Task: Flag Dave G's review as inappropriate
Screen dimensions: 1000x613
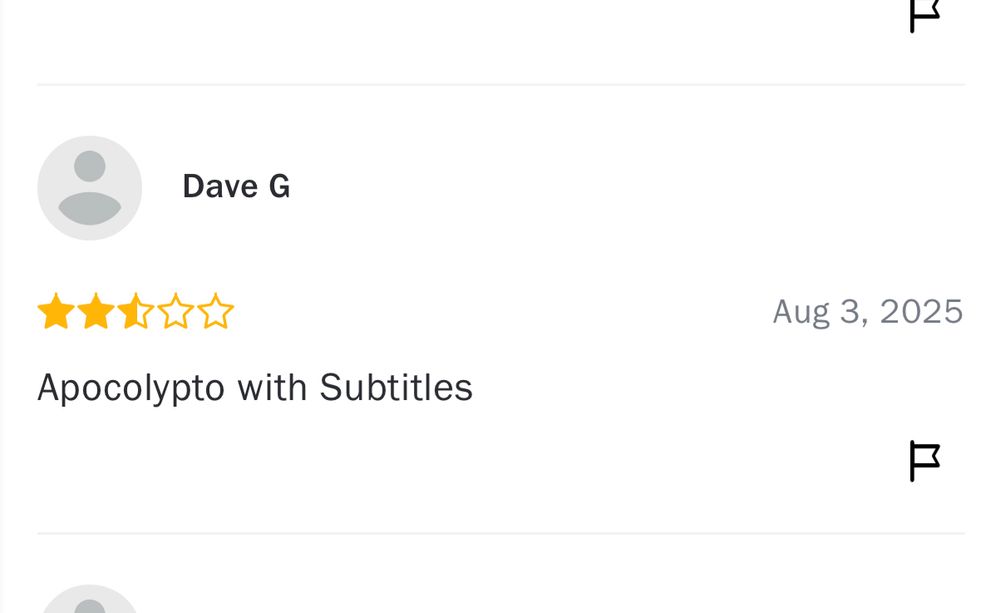Action: tap(925, 461)
